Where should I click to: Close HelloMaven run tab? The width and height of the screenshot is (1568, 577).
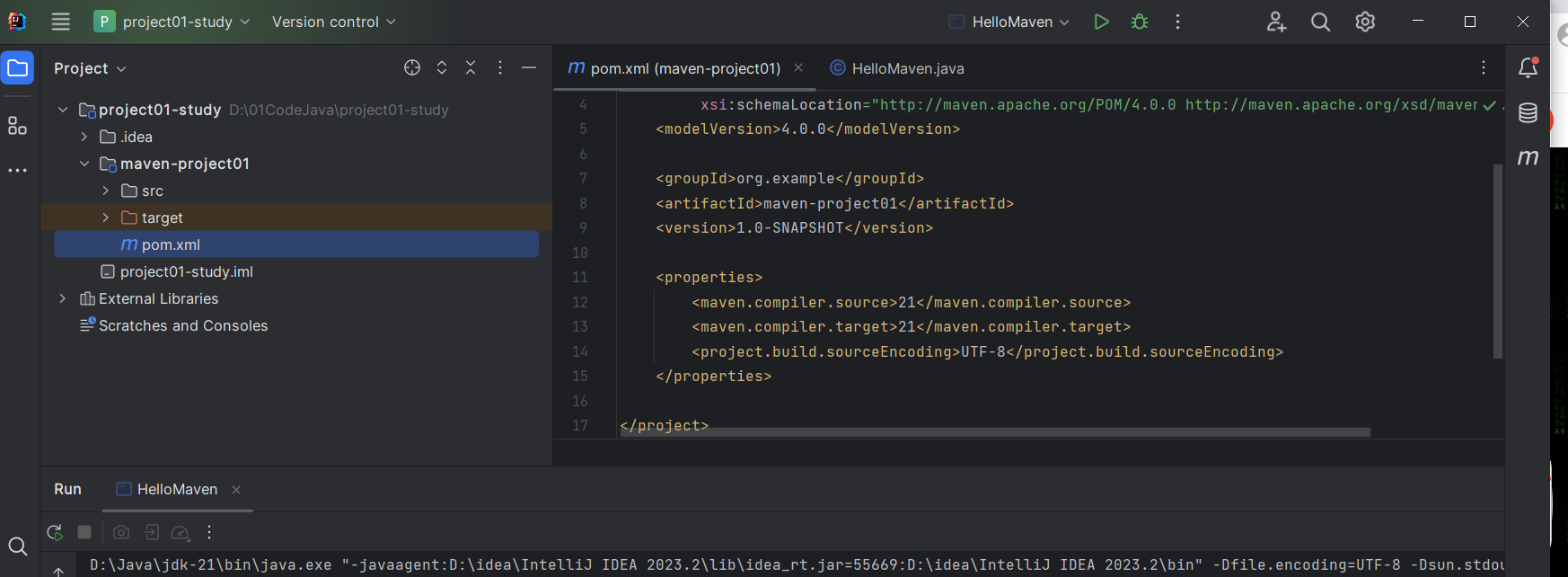coord(236,490)
